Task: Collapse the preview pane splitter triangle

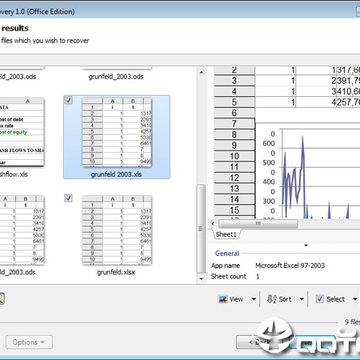Action: 306,246
